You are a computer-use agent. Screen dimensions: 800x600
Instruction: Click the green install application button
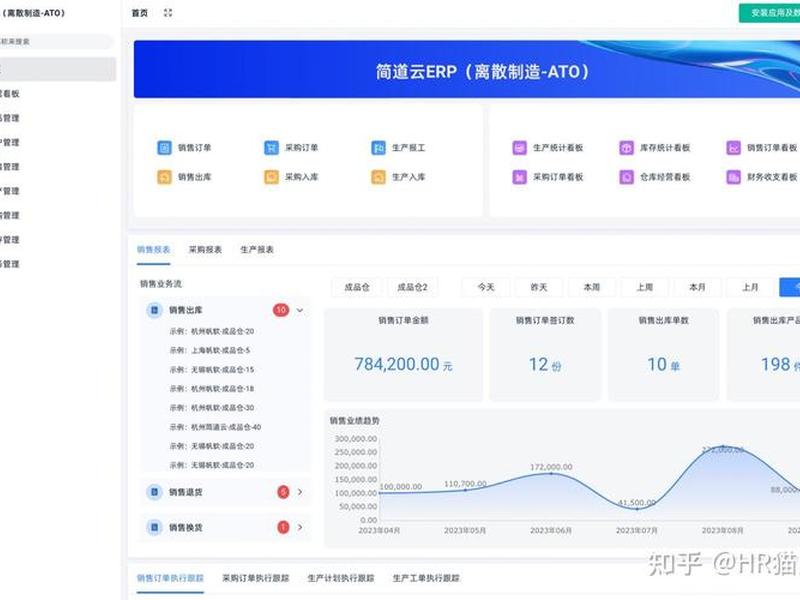[769, 13]
